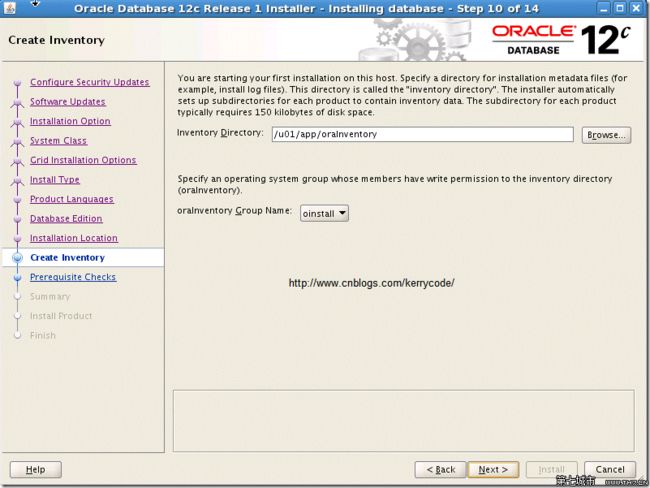
Task: Close the installer window
Action: [636, 7]
